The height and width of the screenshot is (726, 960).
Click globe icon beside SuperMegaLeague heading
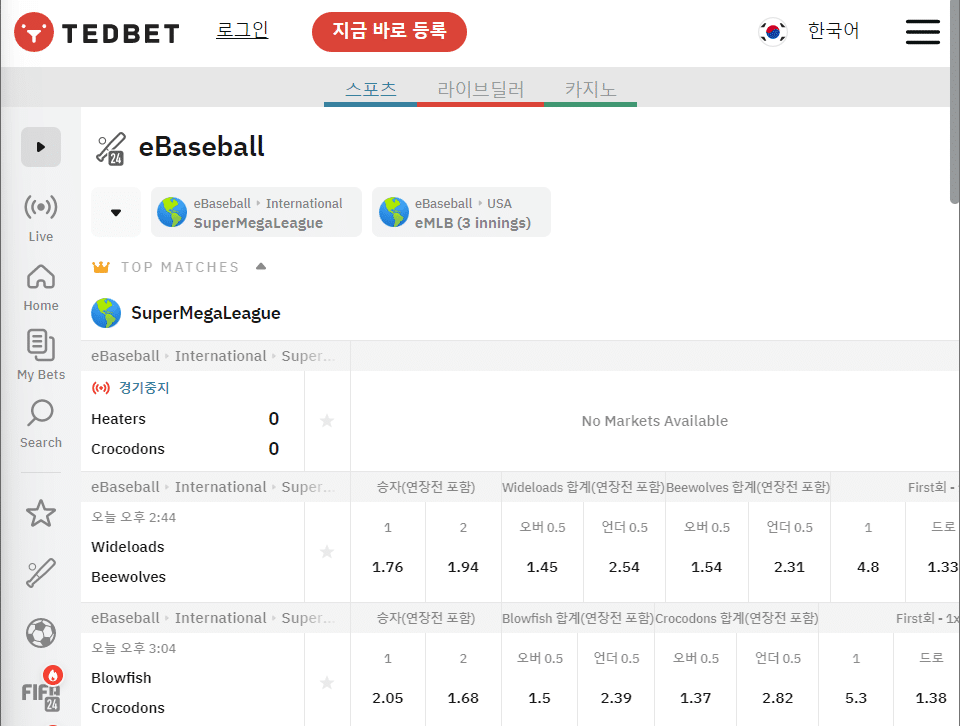[x=106, y=313]
